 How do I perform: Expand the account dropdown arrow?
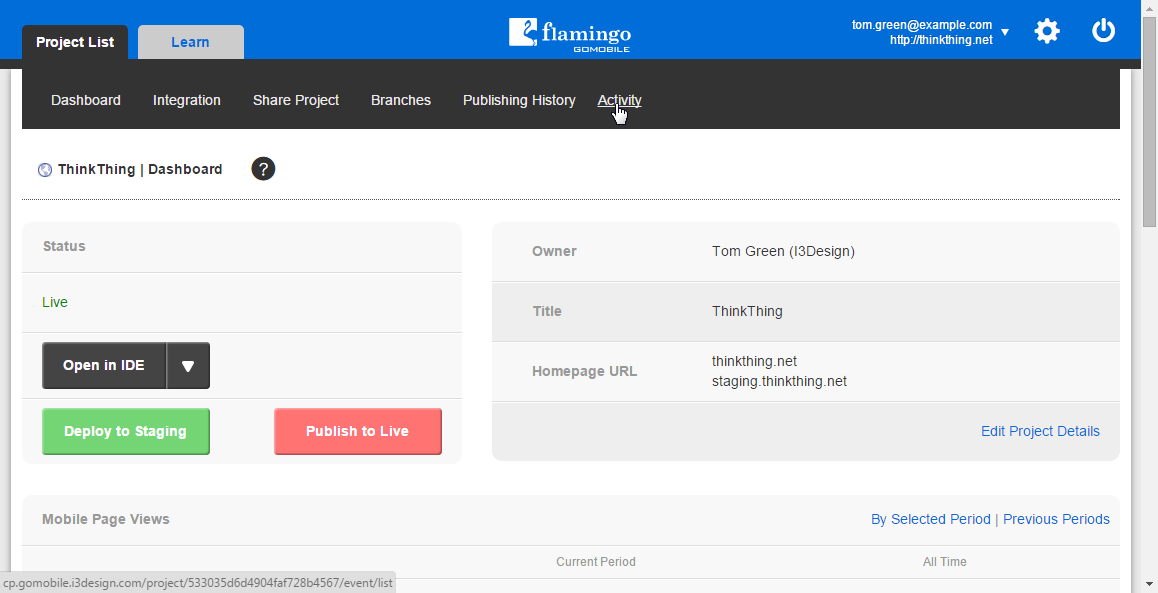pyautogui.click(x=1004, y=32)
